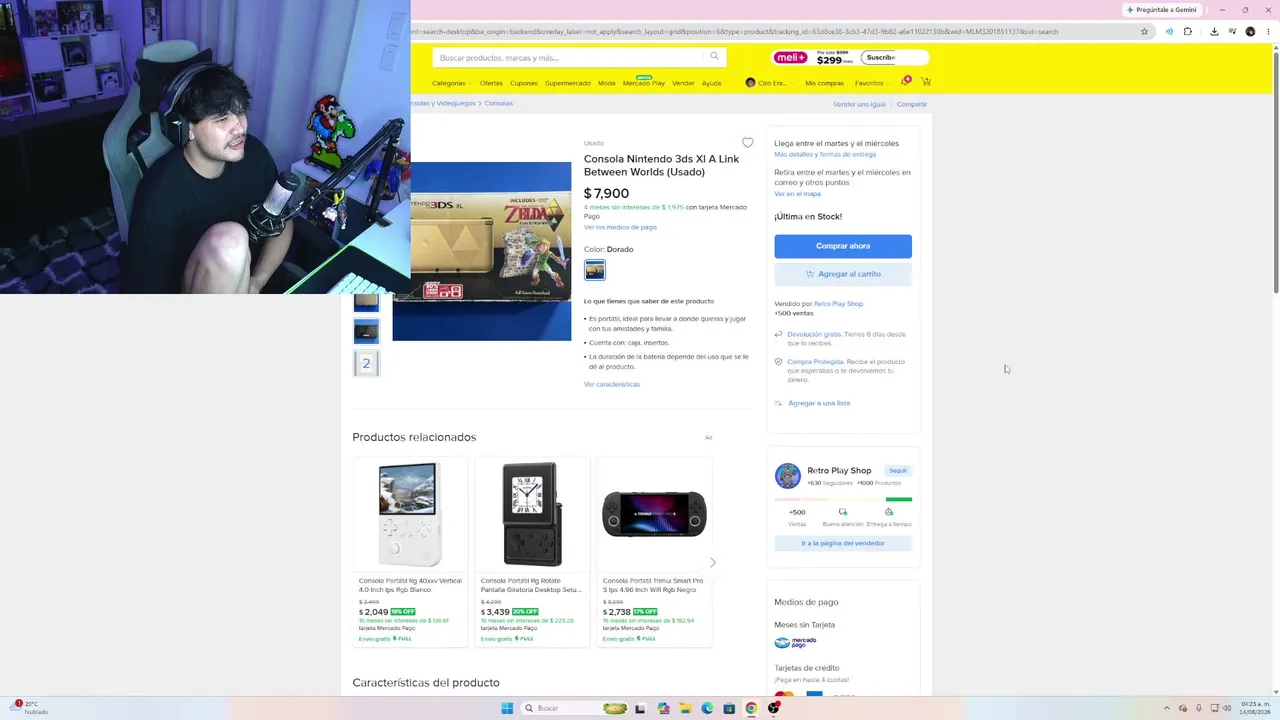
Task: View the product thumbnail labeled 2
Action: [x=366, y=363]
